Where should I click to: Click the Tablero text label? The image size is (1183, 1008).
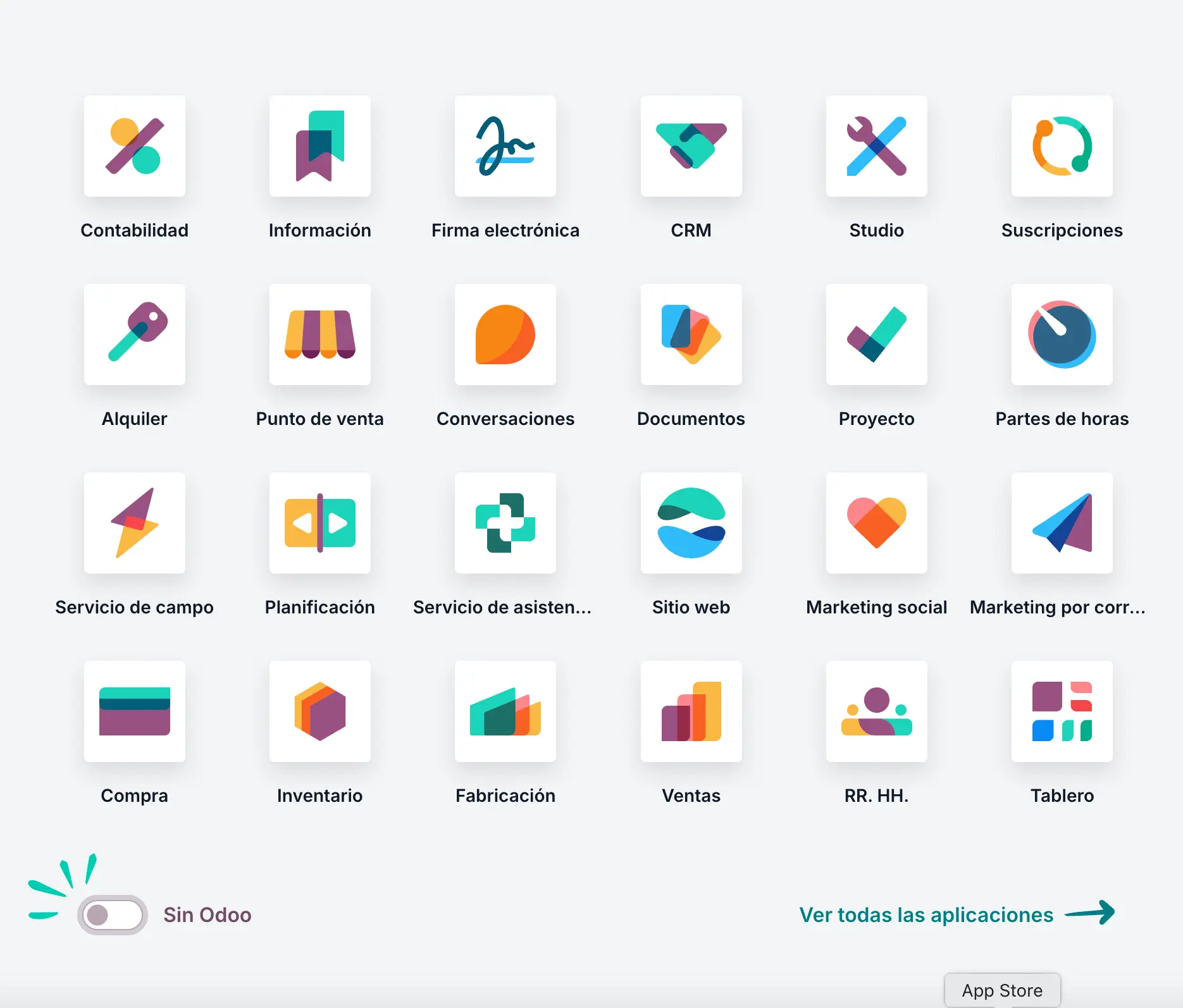(x=1062, y=796)
